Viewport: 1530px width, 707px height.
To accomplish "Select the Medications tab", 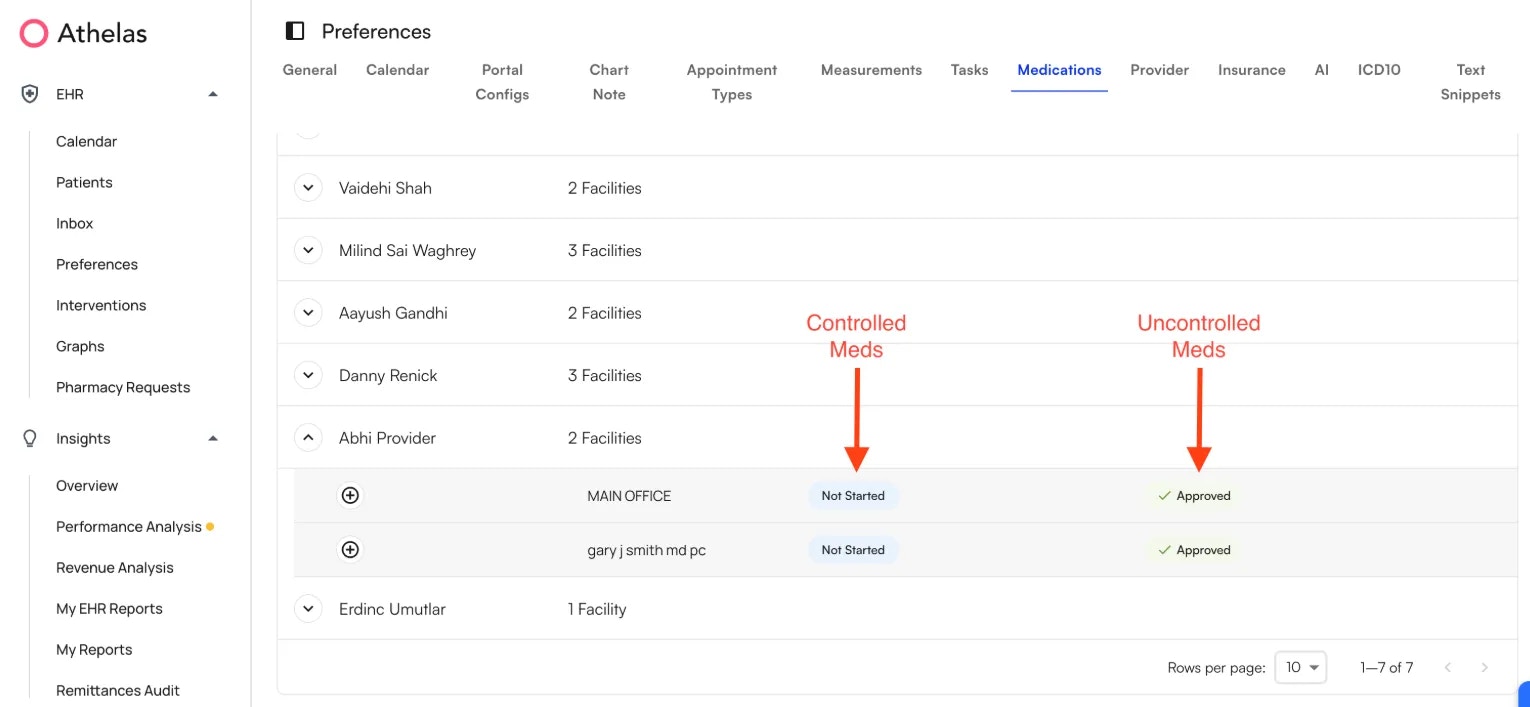I will [1059, 70].
